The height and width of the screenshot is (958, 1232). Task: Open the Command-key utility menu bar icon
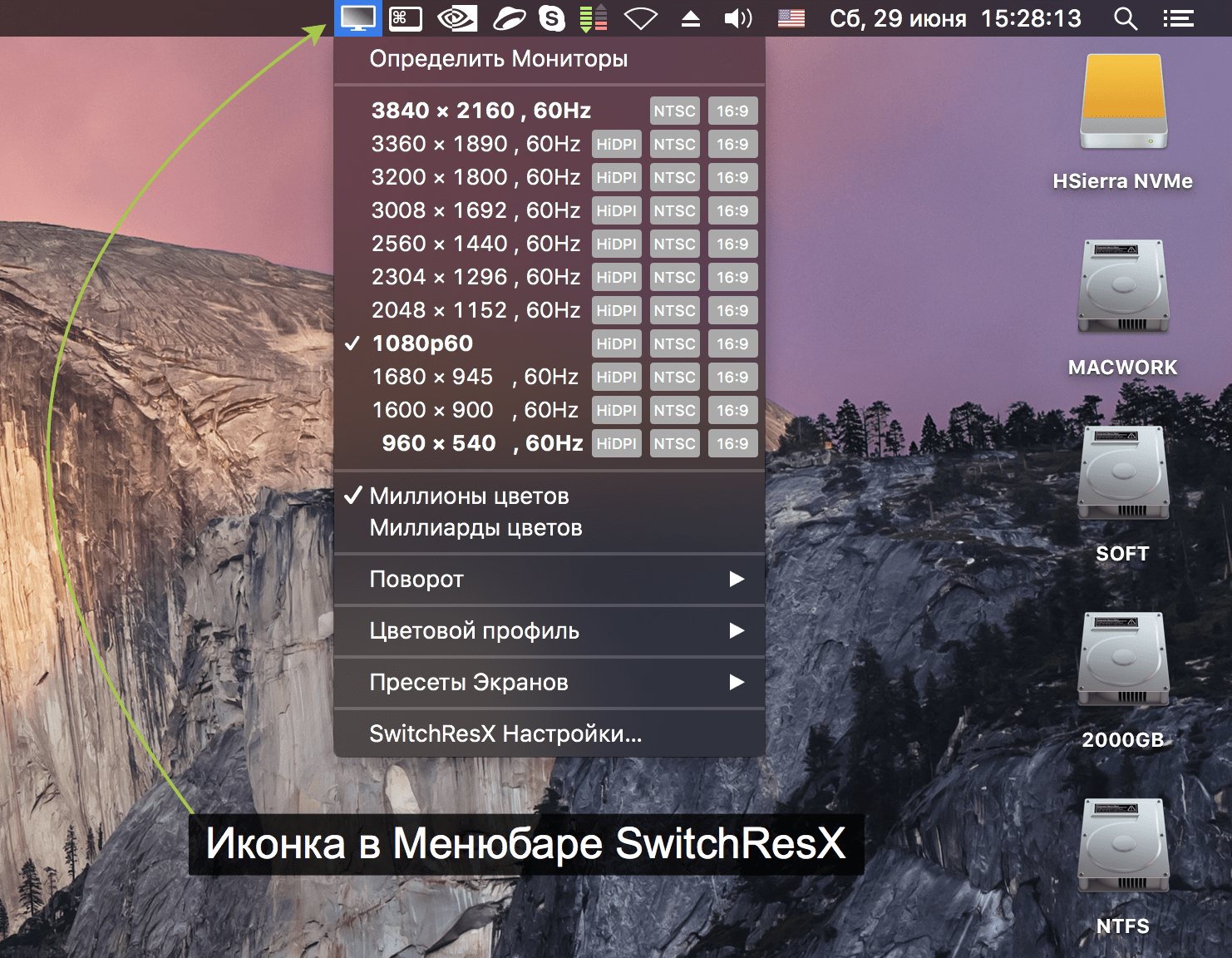[x=406, y=18]
